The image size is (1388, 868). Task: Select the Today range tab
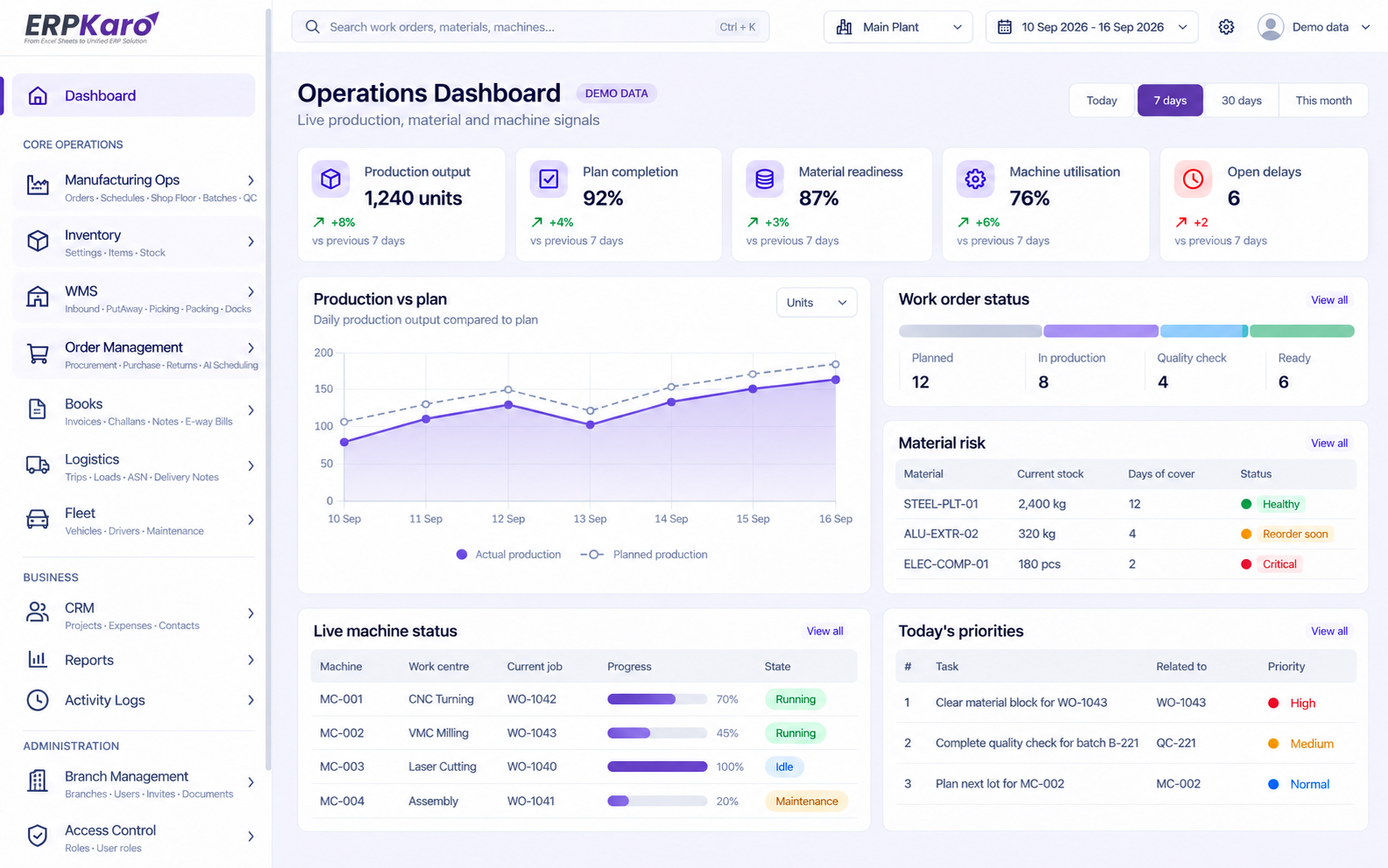pyautogui.click(x=1102, y=101)
